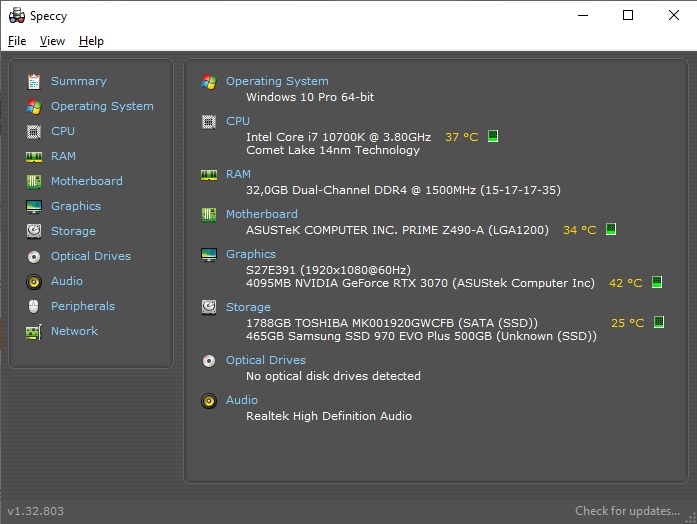Click the Network card icon in sidebar
This screenshot has width=697, height=524.
coord(34,332)
